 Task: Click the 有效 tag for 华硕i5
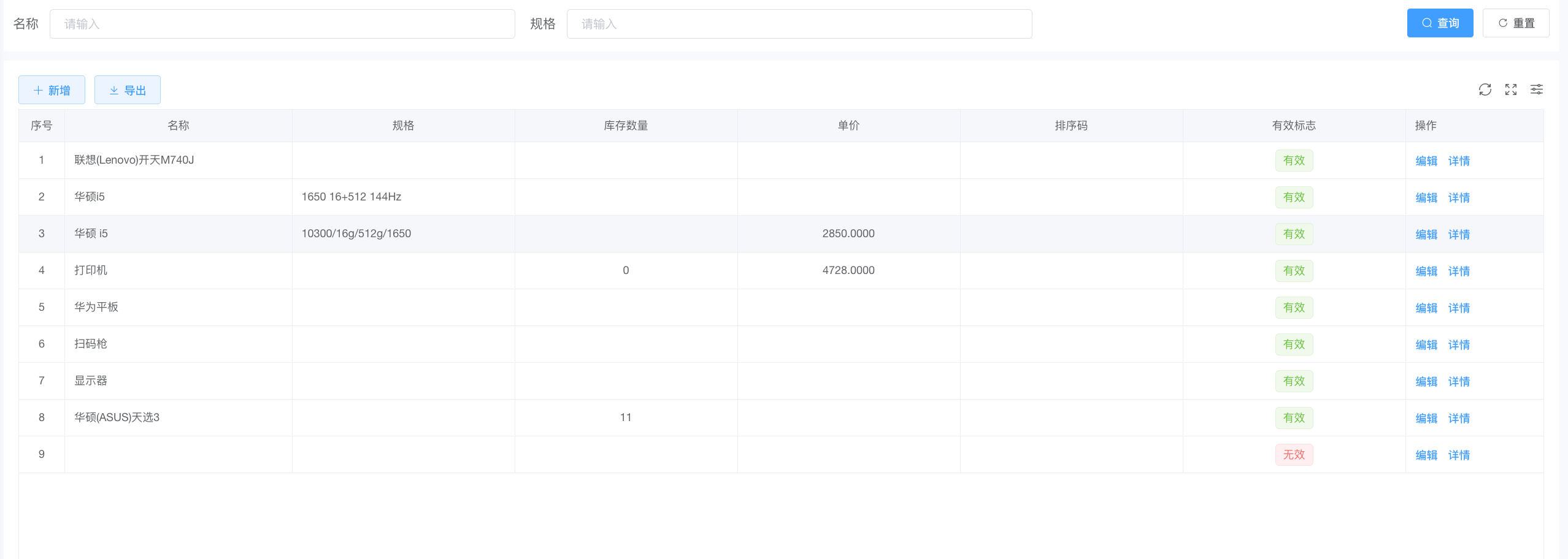click(x=1293, y=197)
